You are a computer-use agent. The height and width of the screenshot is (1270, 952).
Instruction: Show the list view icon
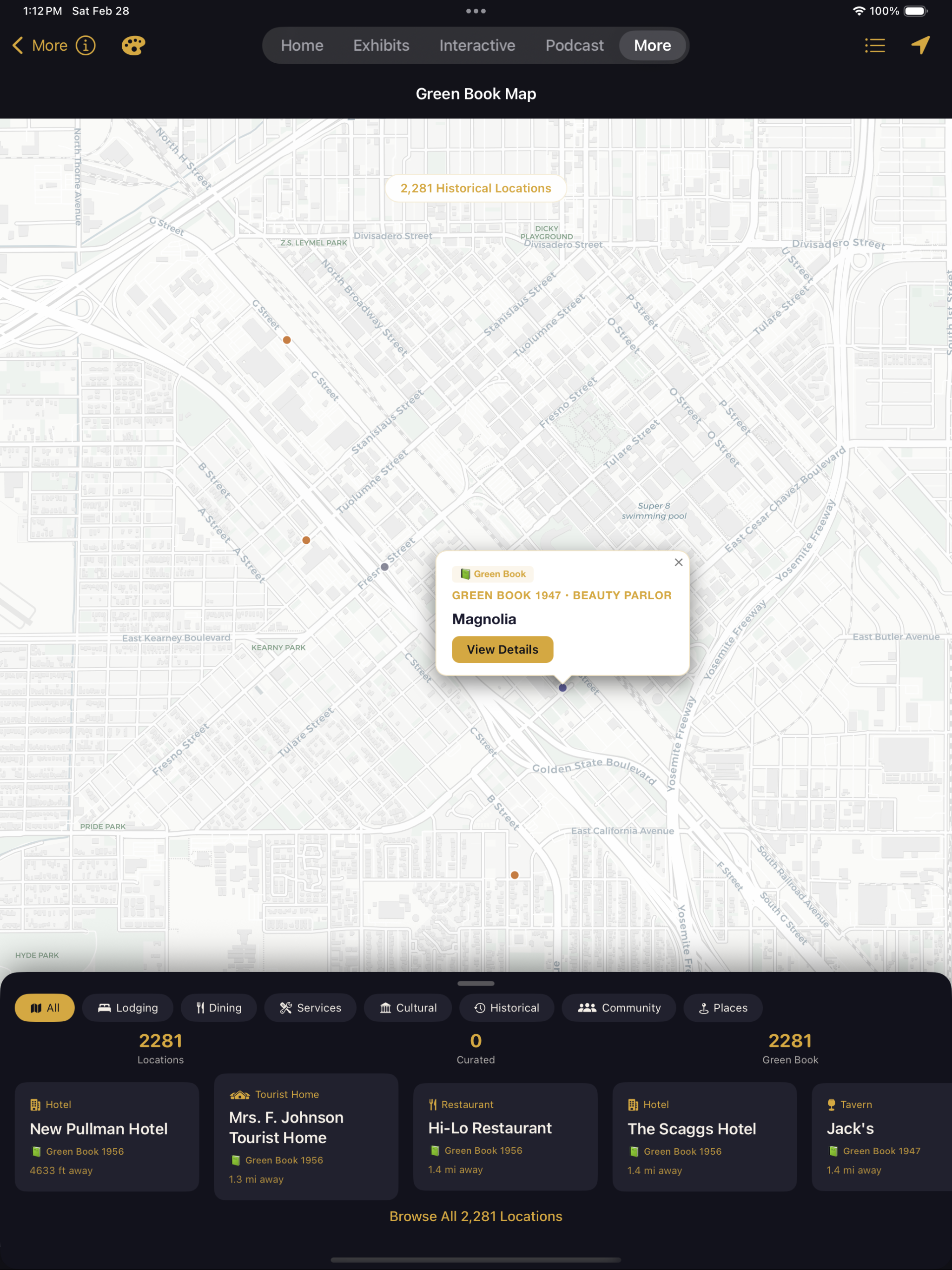point(874,46)
